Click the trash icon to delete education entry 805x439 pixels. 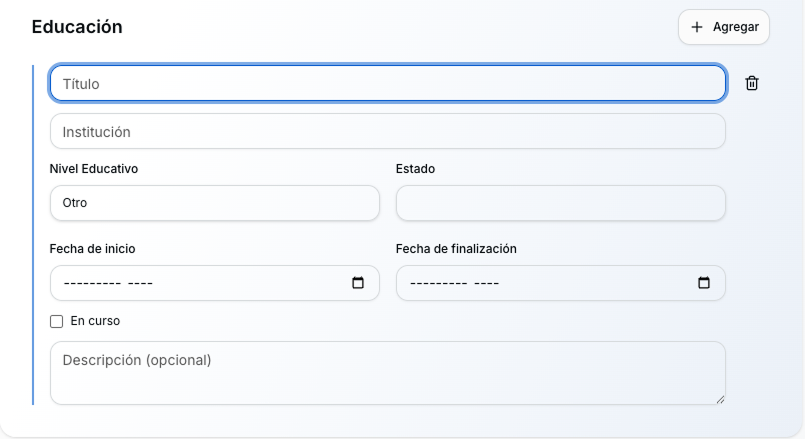point(752,84)
